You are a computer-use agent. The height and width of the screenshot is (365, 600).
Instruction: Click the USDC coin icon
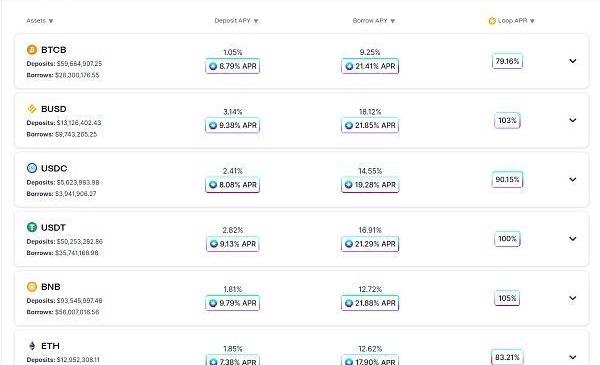[32, 168]
